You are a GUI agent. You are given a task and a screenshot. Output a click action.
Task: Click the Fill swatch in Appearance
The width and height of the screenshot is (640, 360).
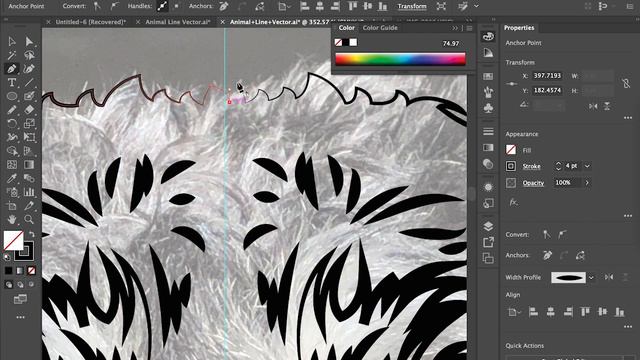pos(511,150)
